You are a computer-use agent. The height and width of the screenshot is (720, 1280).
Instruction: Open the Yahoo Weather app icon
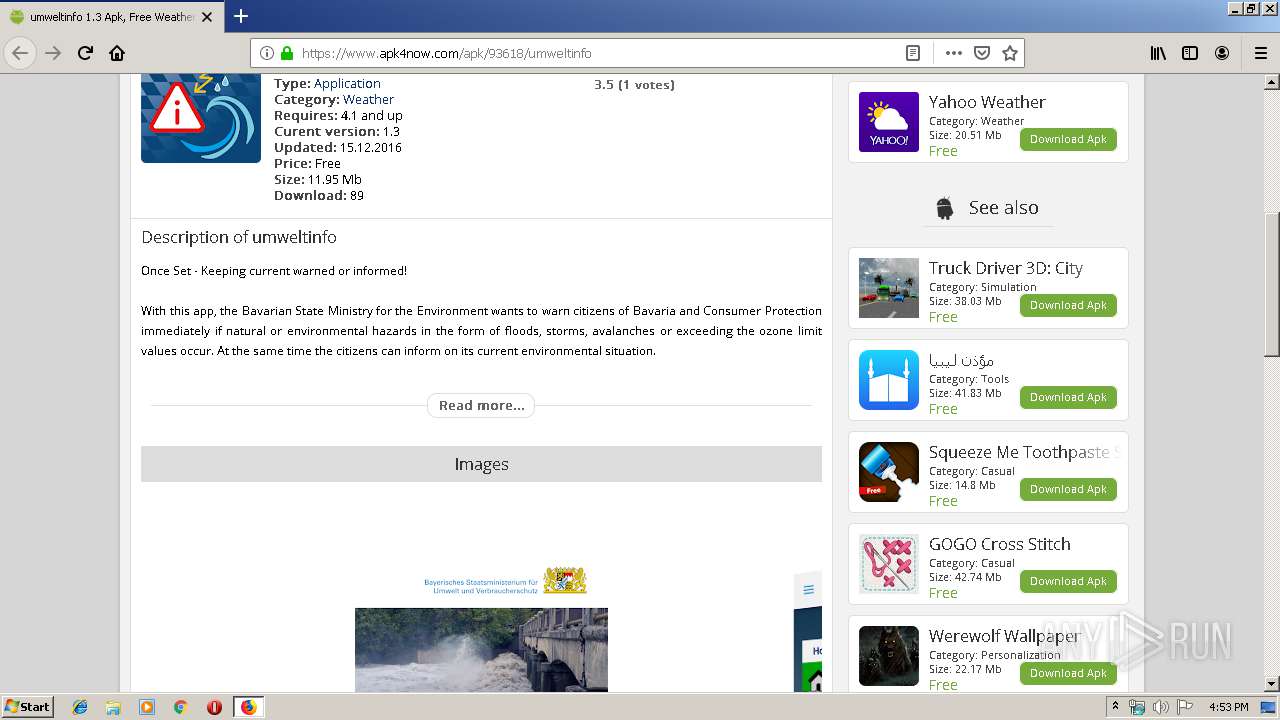[x=889, y=122]
